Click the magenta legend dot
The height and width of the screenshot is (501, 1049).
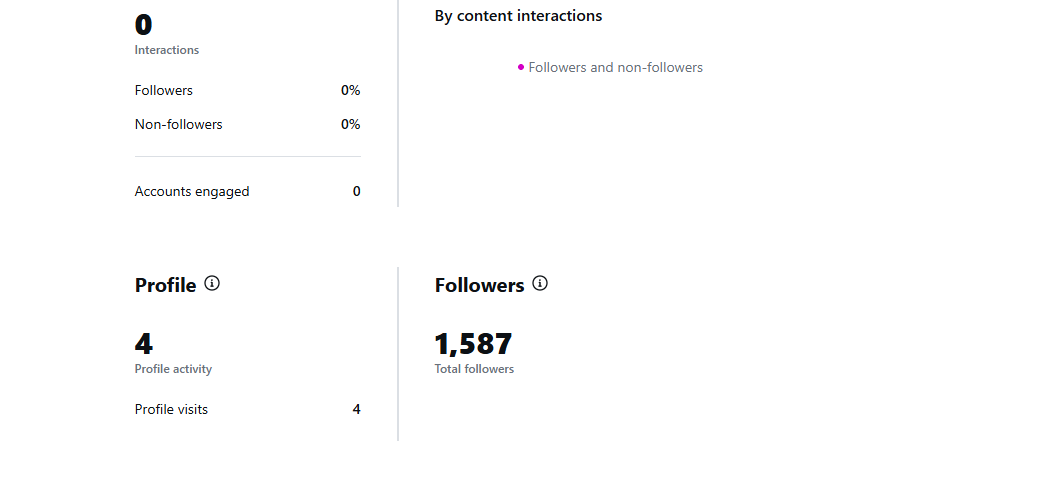pos(521,68)
